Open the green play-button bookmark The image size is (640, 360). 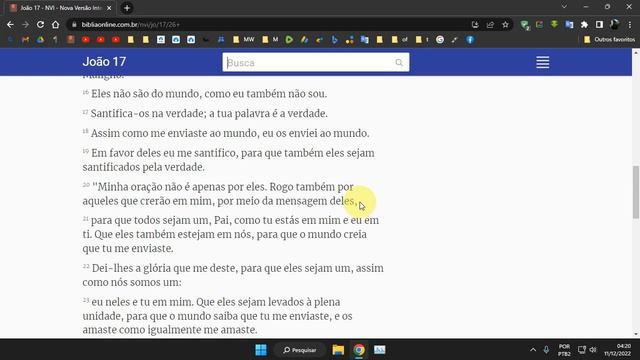pyautogui.click(x=289, y=40)
